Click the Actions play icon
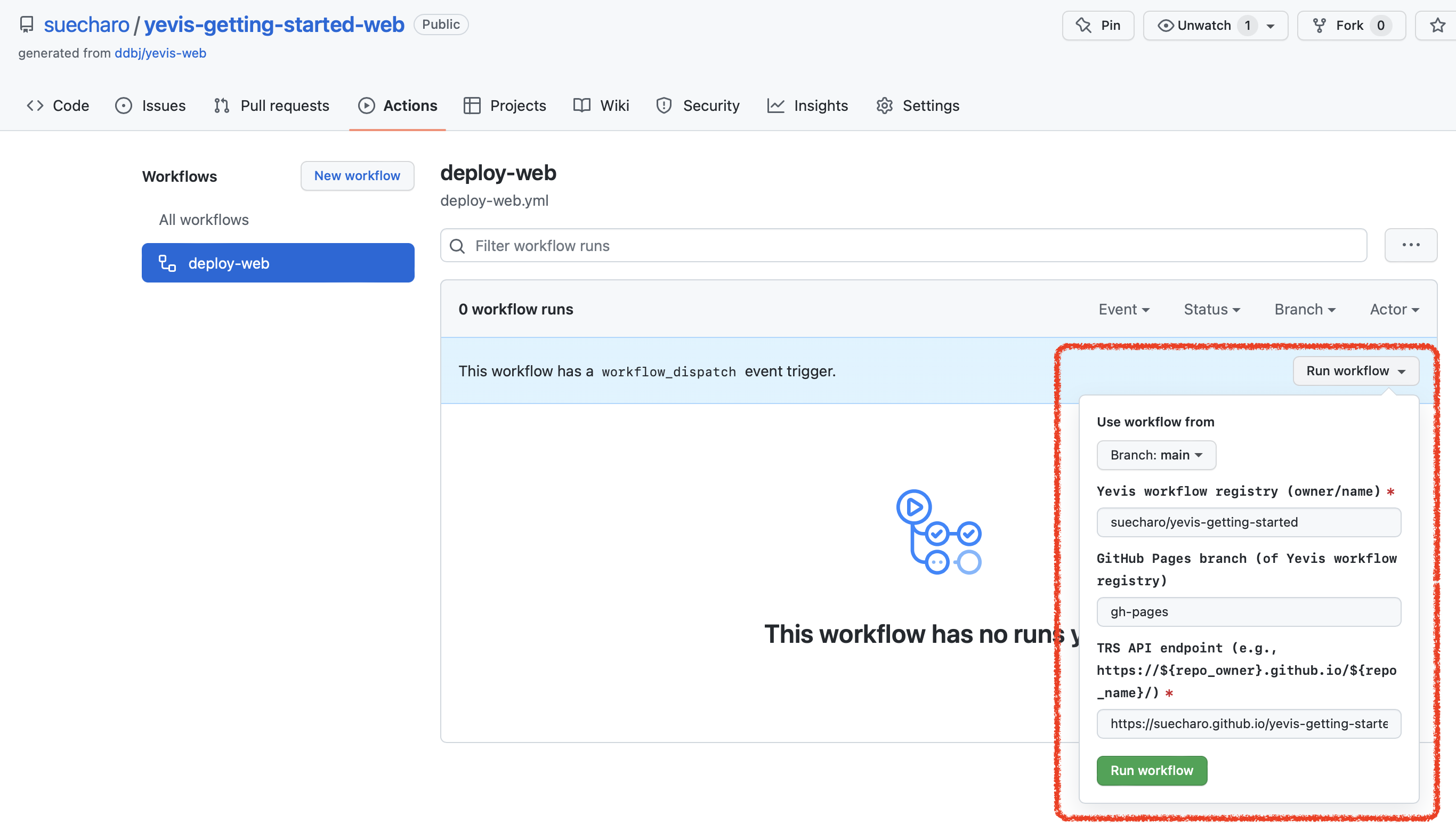Screen dimensions: 1456x823 point(366,106)
